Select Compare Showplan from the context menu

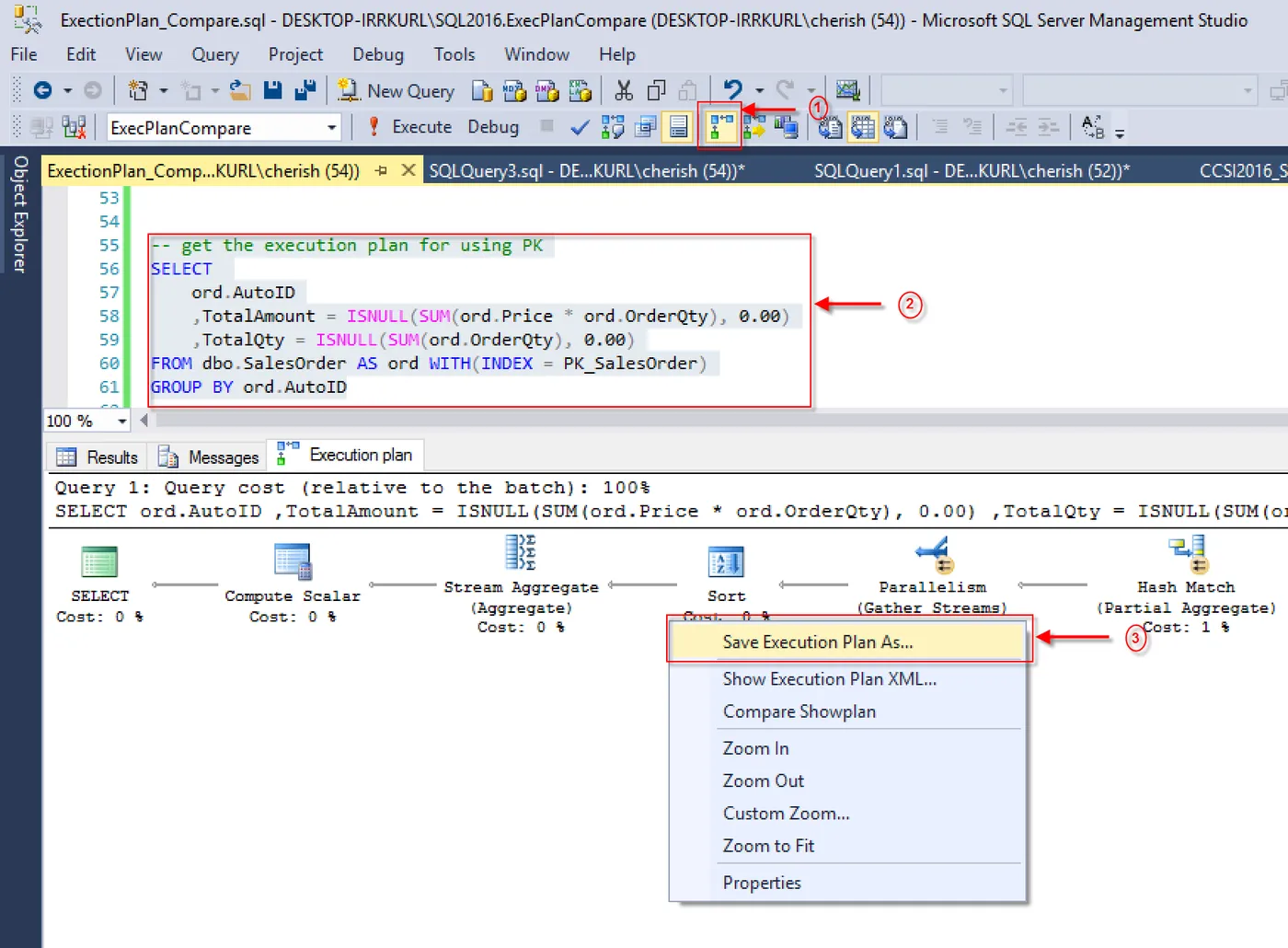(847, 711)
